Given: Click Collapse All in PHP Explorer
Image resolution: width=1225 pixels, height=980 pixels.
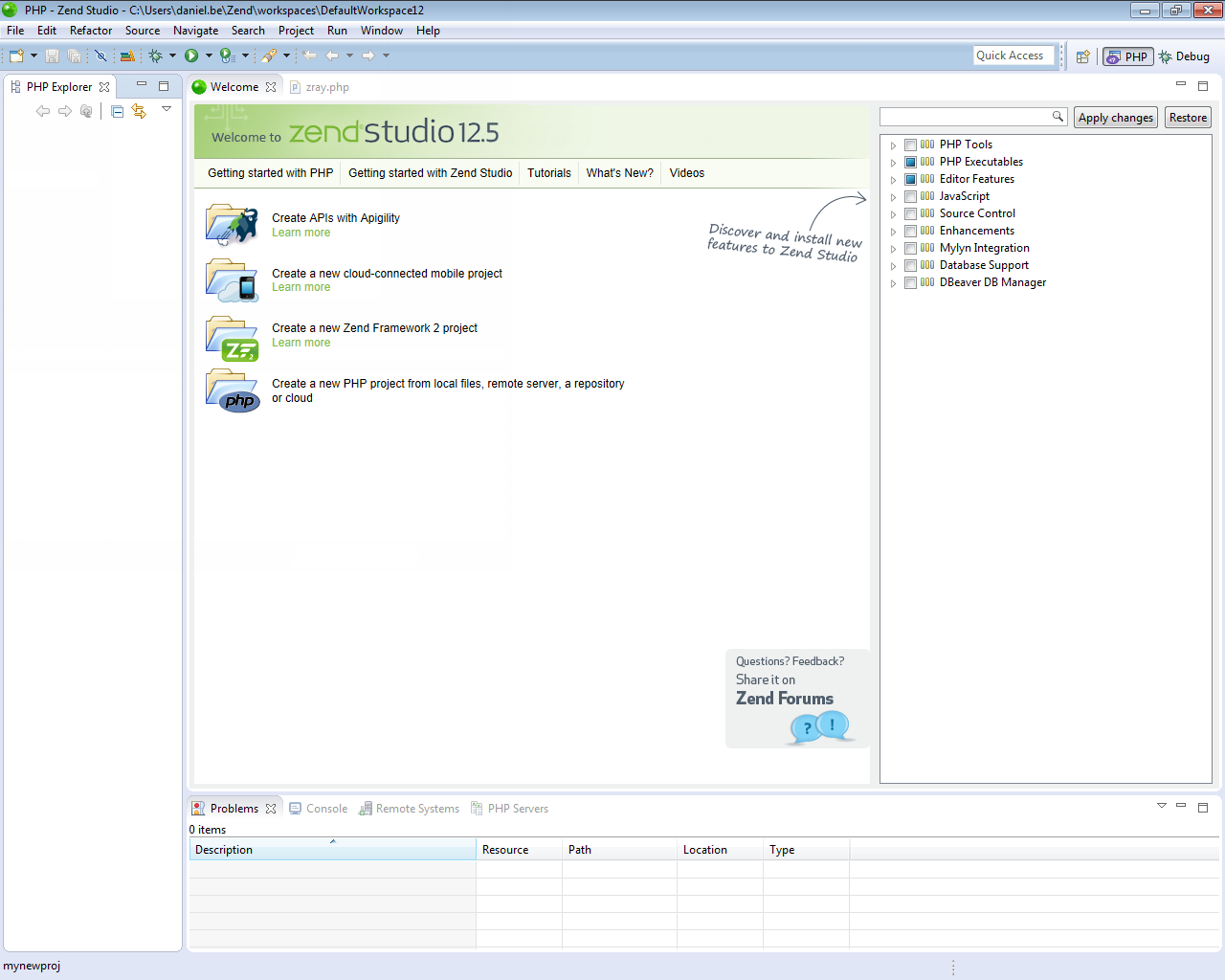Looking at the screenshot, I should [117, 112].
